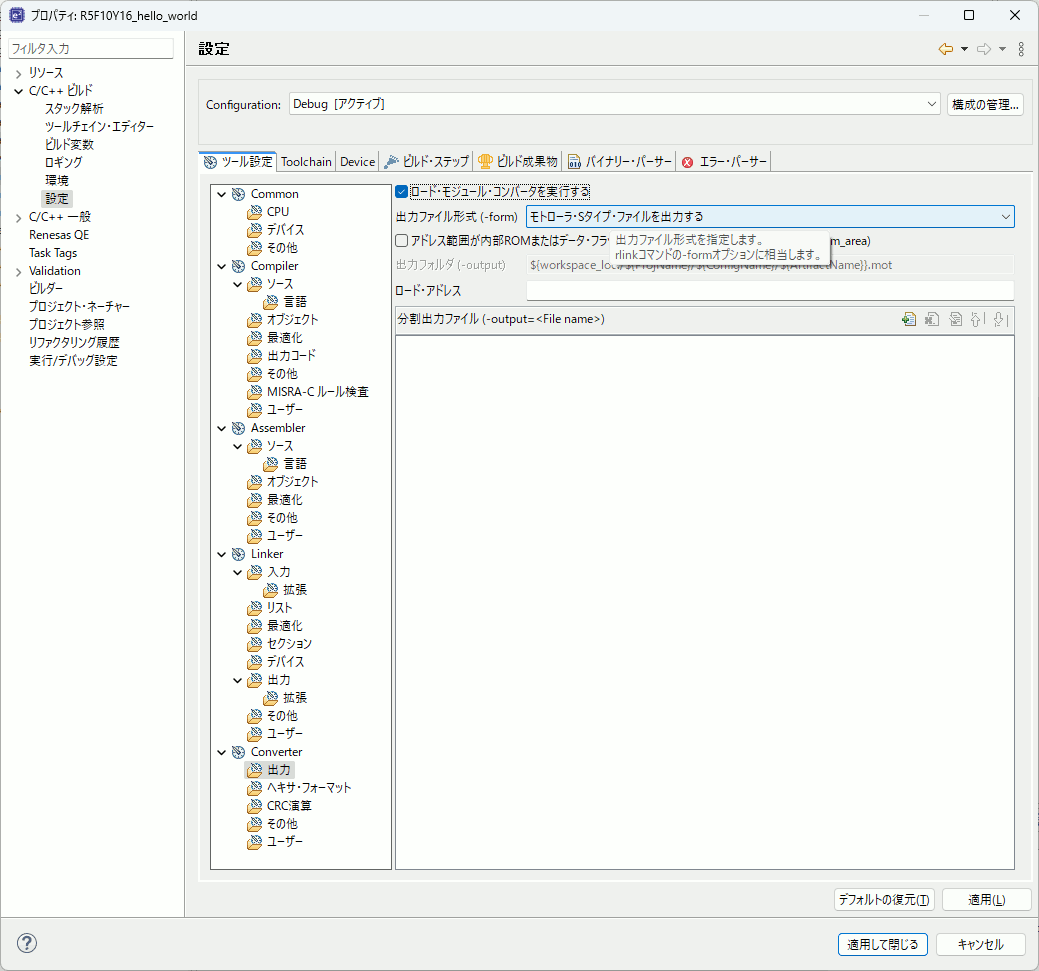Enable the アドレス範囲が内部ROM checkbox
Image resolution: width=1039 pixels, height=971 pixels.
(402, 241)
